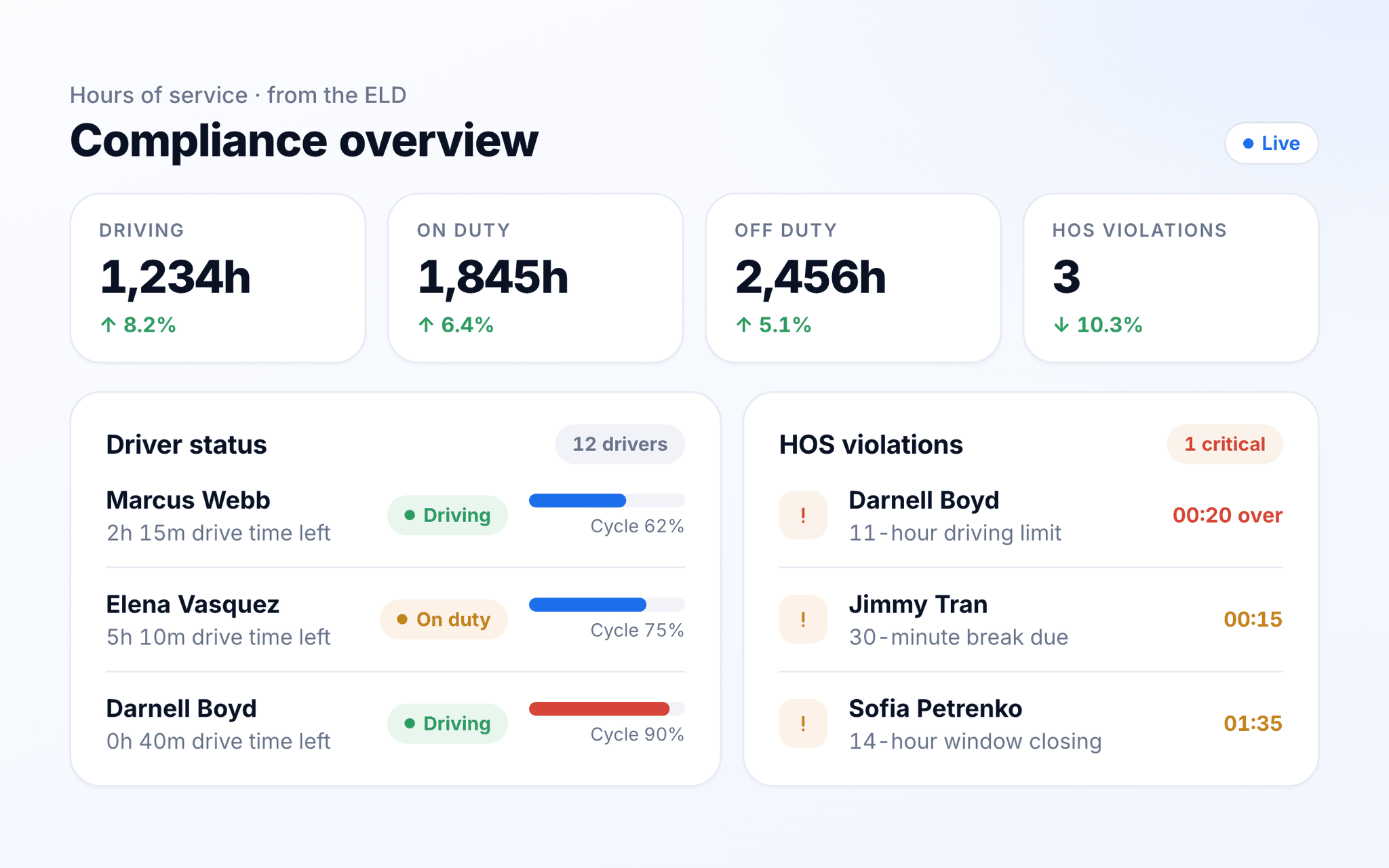Select Jimmy Tran violation row name
Viewport: 1389px width, 868px height.
918,604
